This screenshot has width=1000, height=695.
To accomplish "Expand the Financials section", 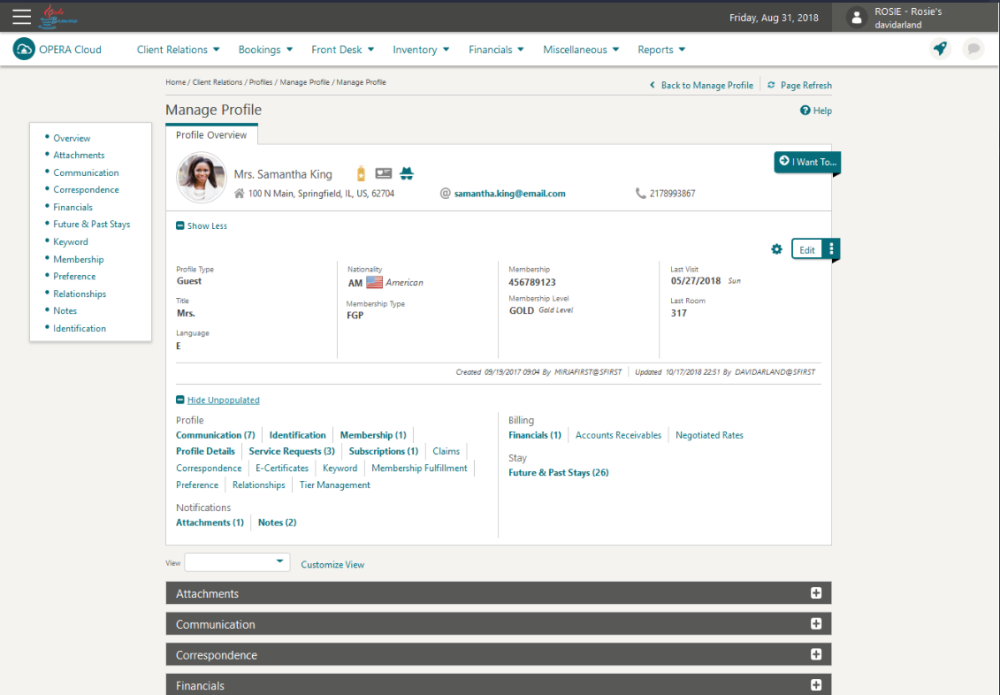I will pos(816,685).
